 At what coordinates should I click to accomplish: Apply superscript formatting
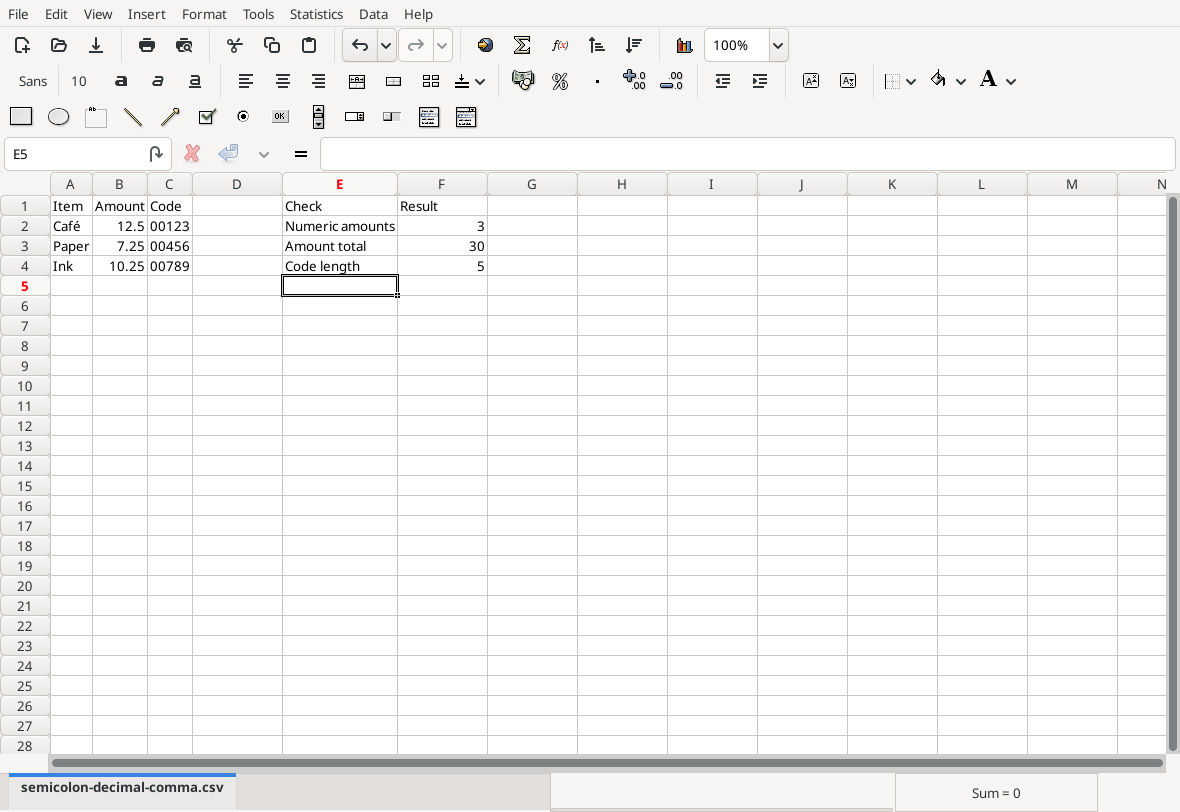810,81
